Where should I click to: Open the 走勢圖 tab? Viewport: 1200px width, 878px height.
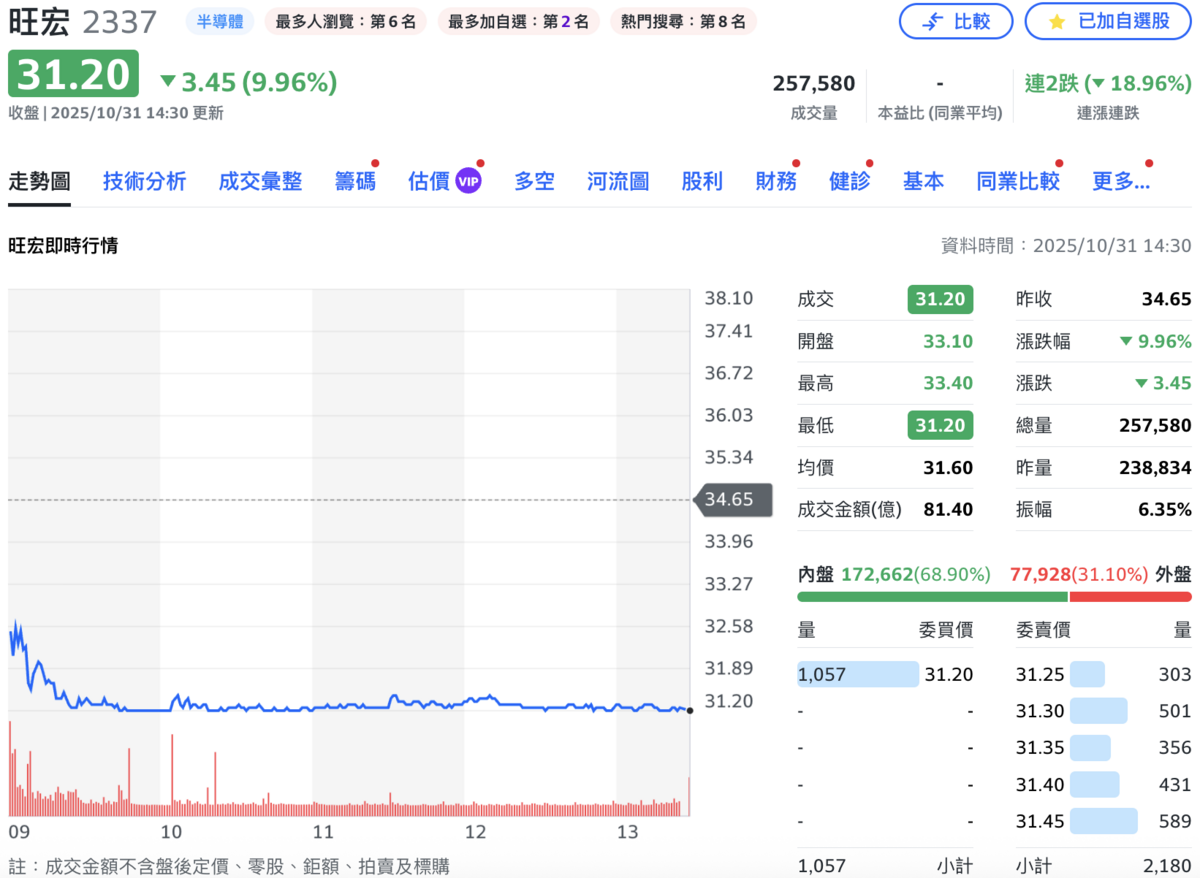39,181
